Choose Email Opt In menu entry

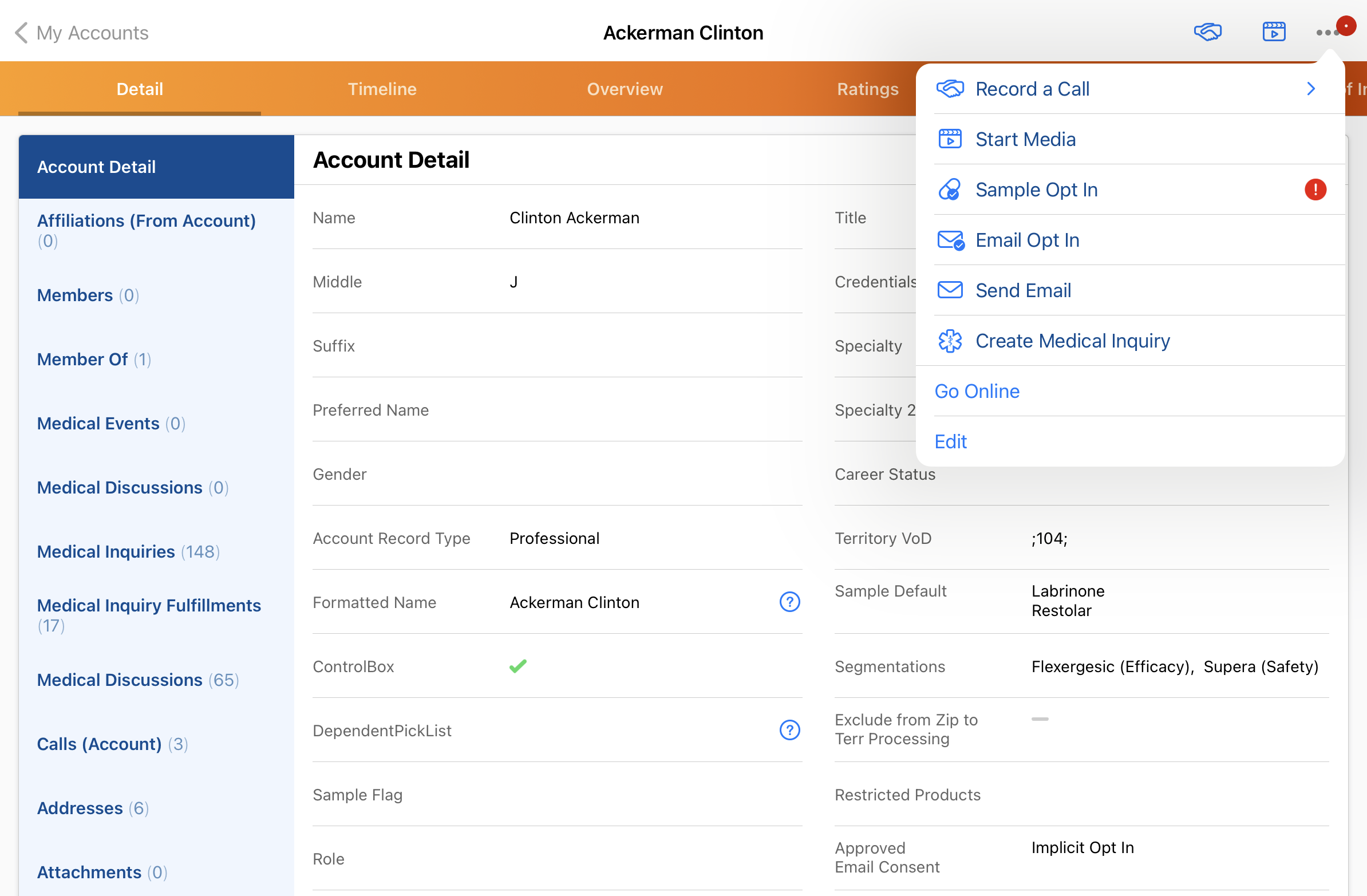click(x=1027, y=240)
